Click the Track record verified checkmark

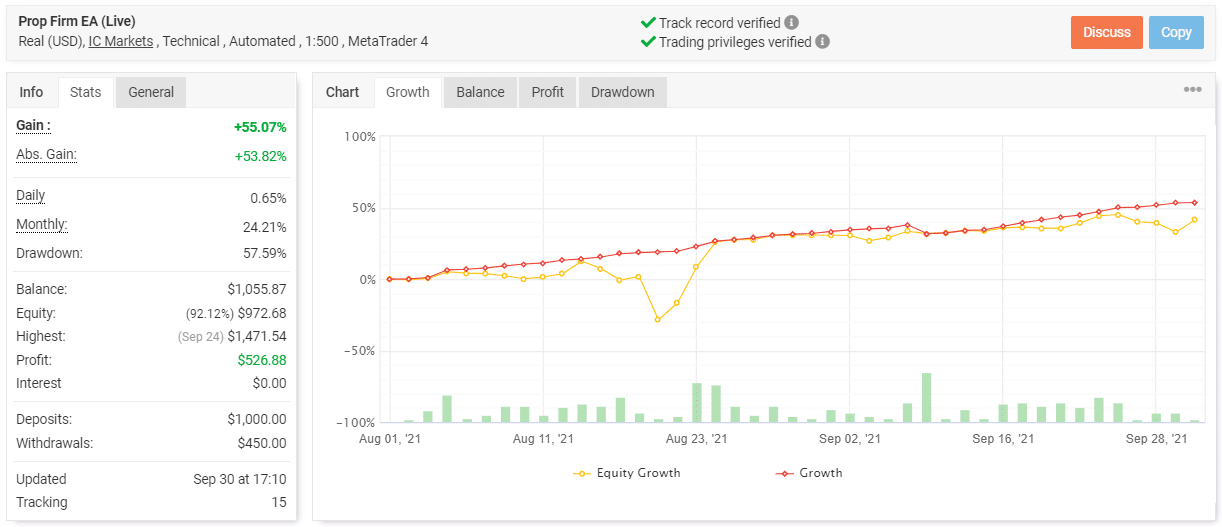[x=648, y=22]
